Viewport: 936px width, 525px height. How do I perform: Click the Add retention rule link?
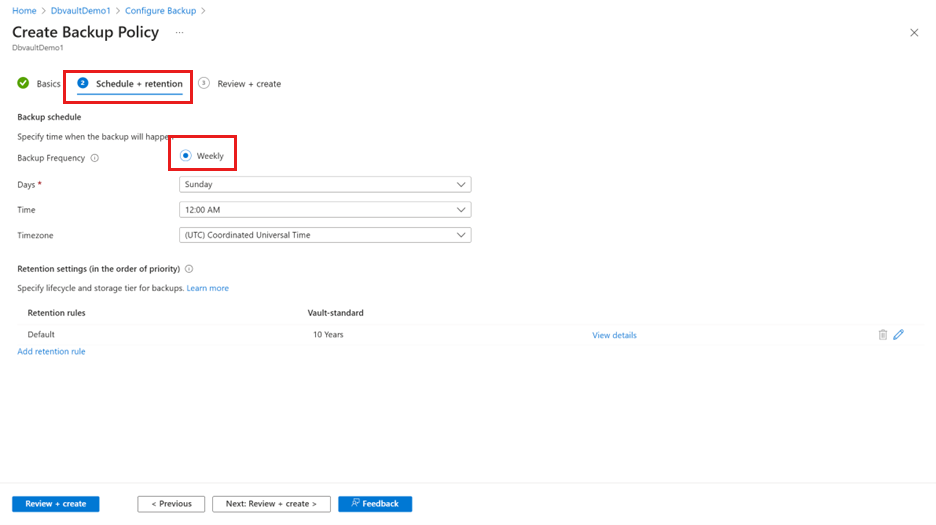(x=51, y=352)
